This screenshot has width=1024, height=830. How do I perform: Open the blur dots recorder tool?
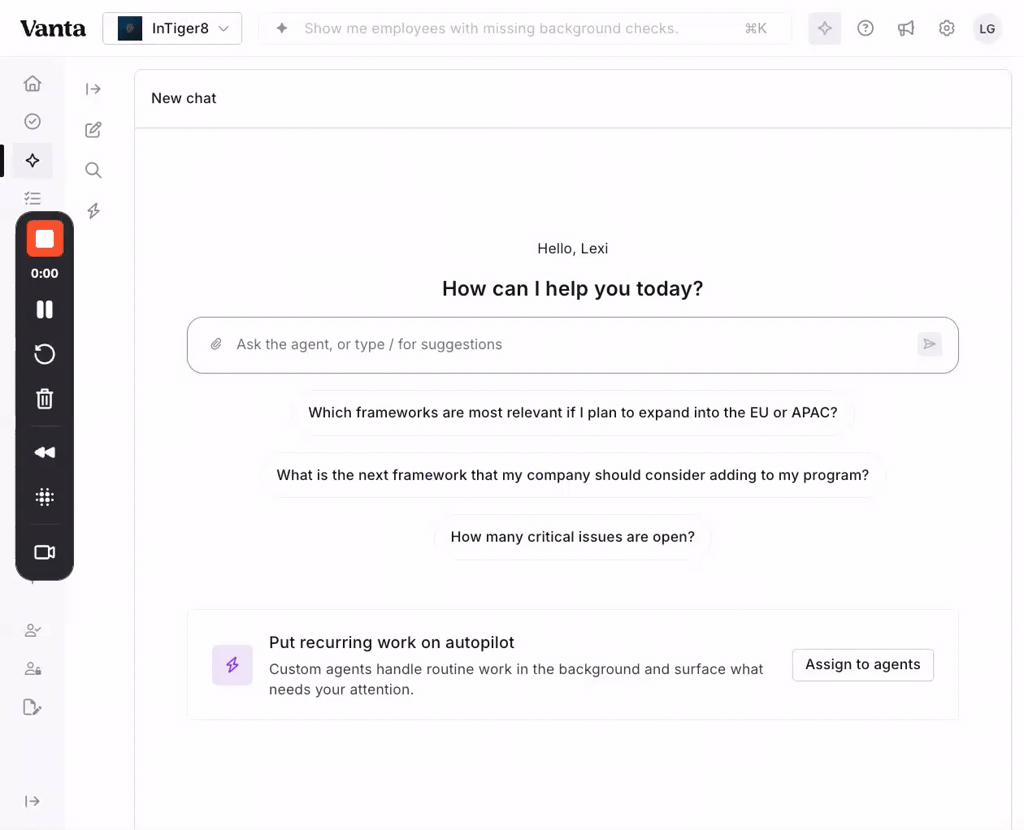click(44, 497)
